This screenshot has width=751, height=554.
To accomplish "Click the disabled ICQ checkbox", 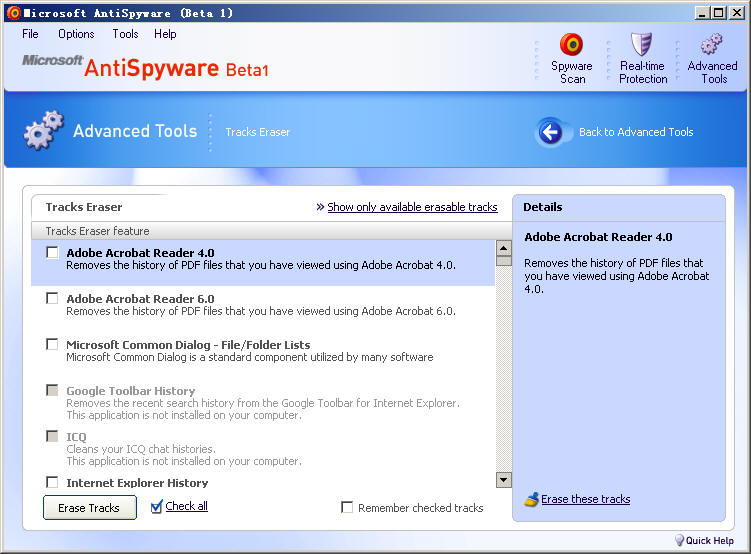I will pos(52,436).
